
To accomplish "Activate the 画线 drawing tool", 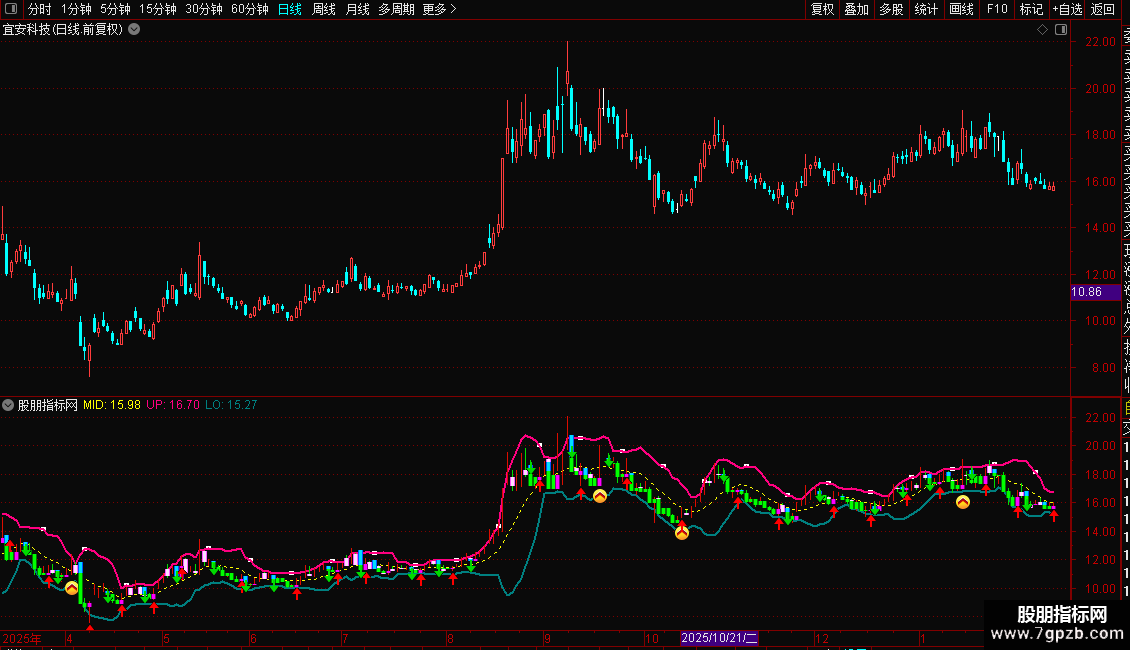I will coord(961,9).
